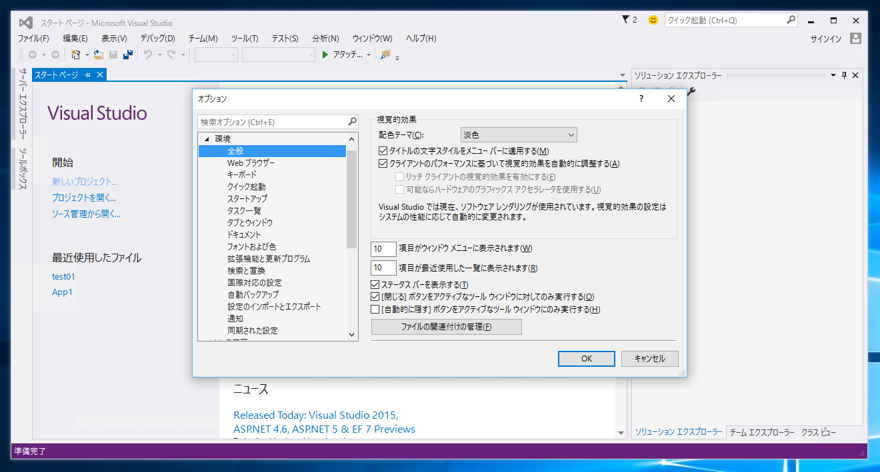Toggle タイトルの文字スタイルをメニュー バーに適用する checkbox

point(383,150)
